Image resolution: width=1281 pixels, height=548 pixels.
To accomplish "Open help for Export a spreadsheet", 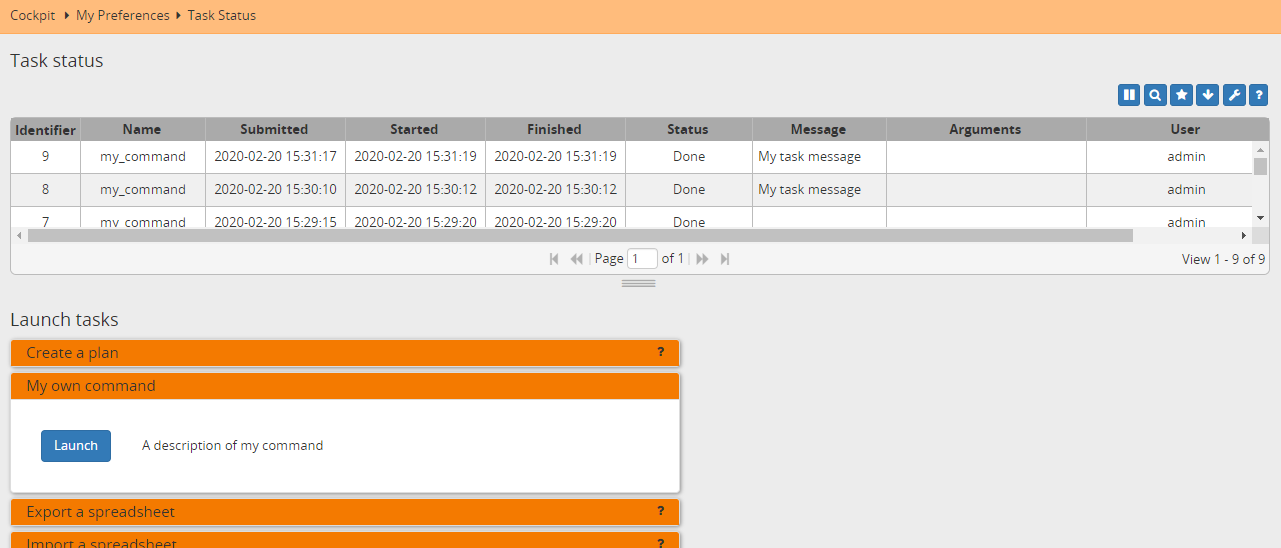I will (660, 511).
